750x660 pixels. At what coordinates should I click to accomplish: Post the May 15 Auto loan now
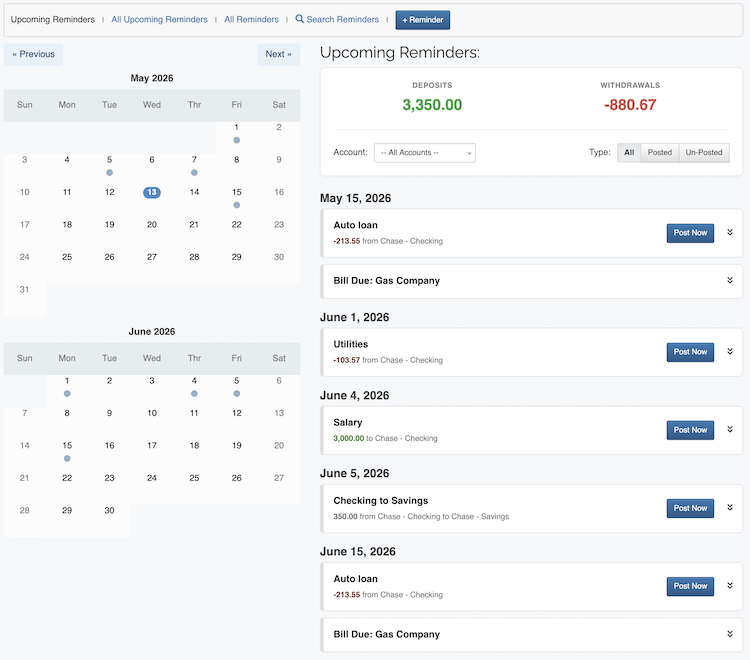pyautogui.click(x=690, y=233)
